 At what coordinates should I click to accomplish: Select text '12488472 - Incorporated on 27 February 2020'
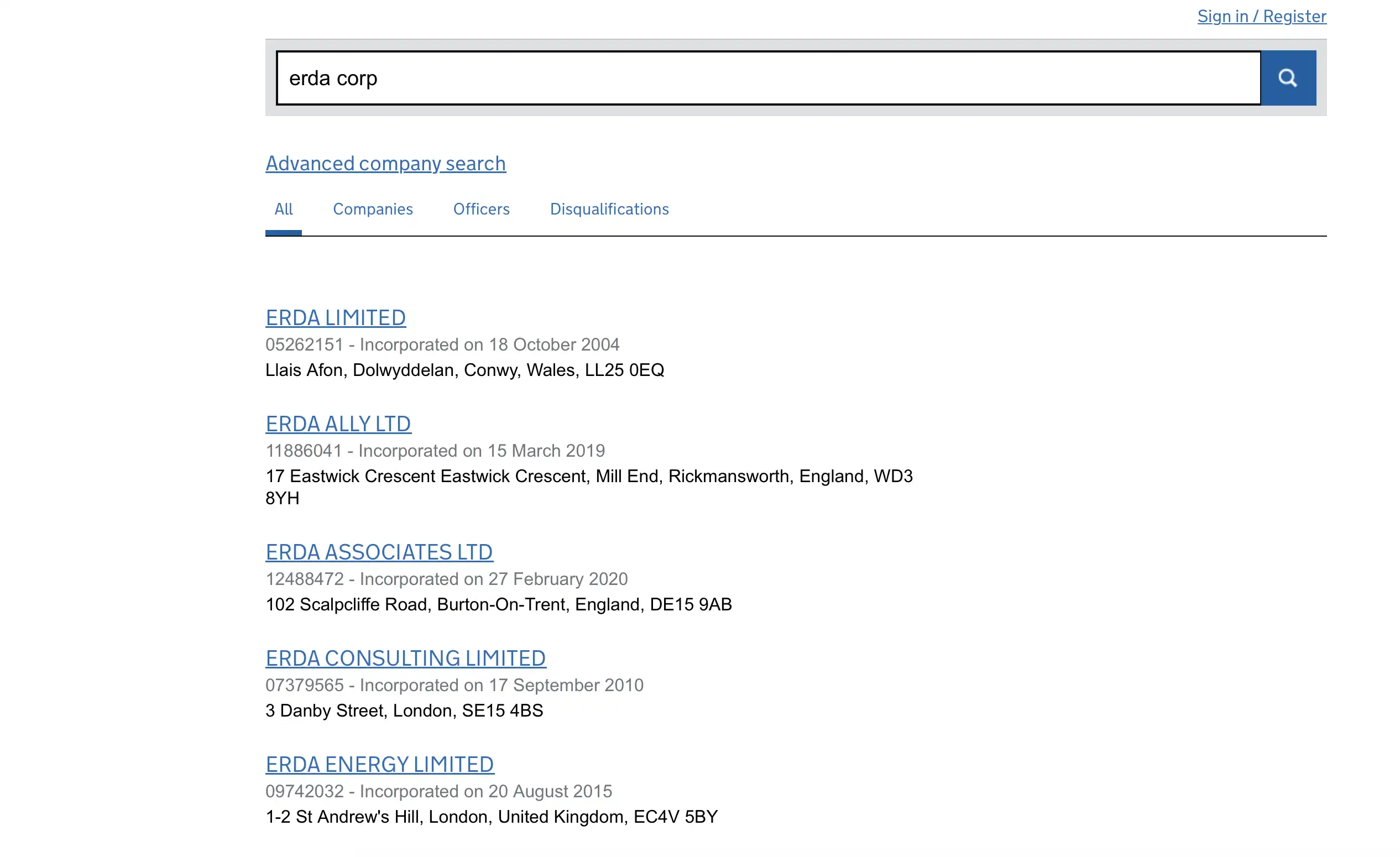[446, 579]
